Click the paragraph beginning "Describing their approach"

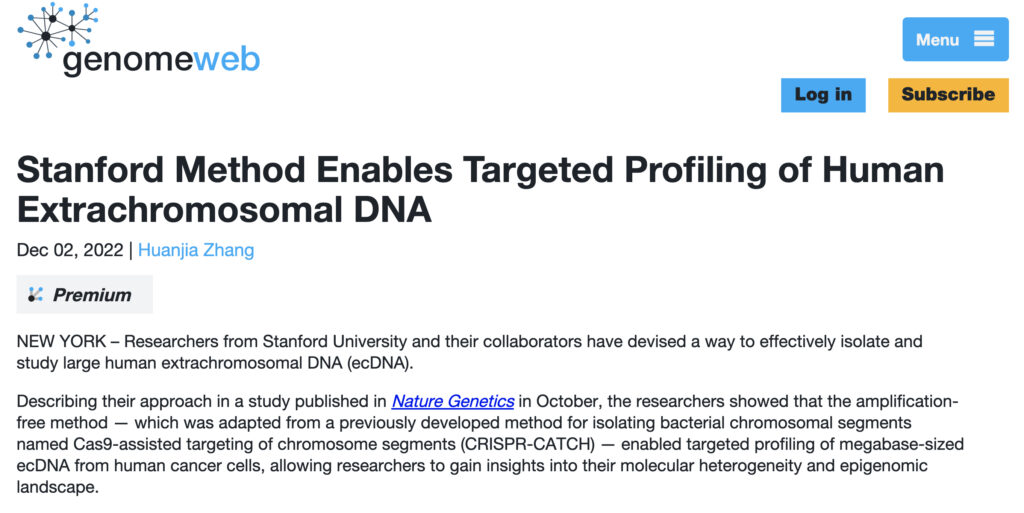click(490, 444)
